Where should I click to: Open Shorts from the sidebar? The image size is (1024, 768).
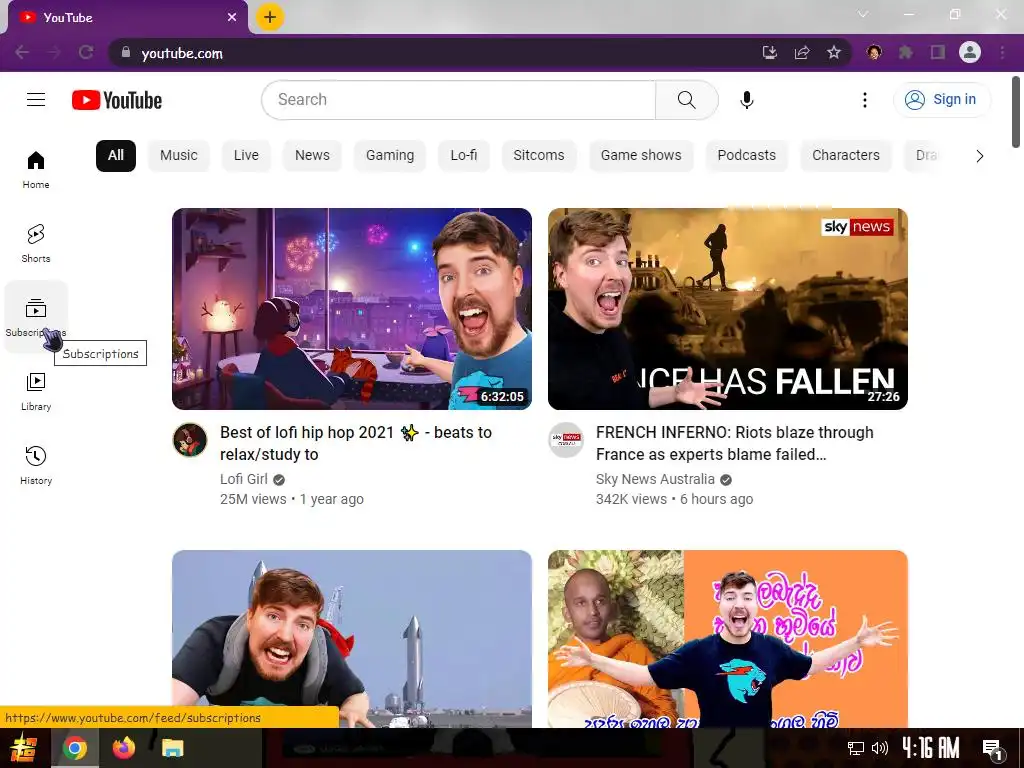[36, 244]
